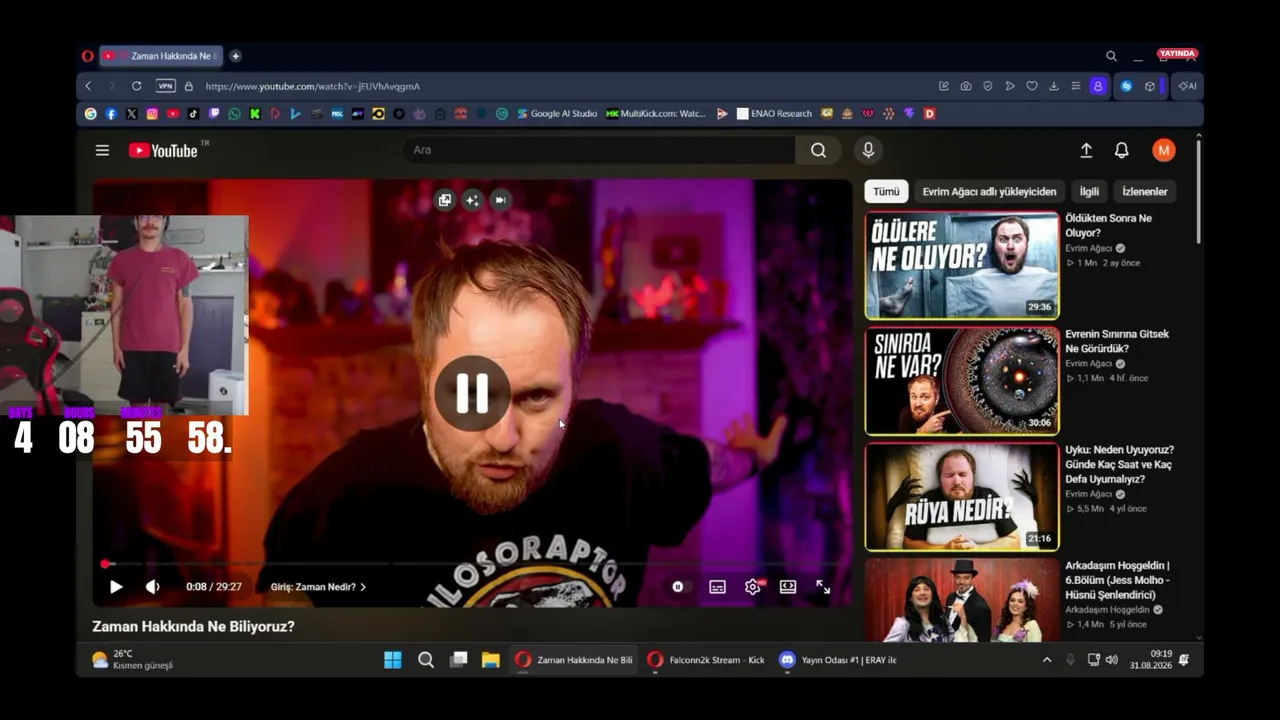Switch to Discord Yayın Odası window
This screenshot has width=1280, height=720.
pos(837,660)
